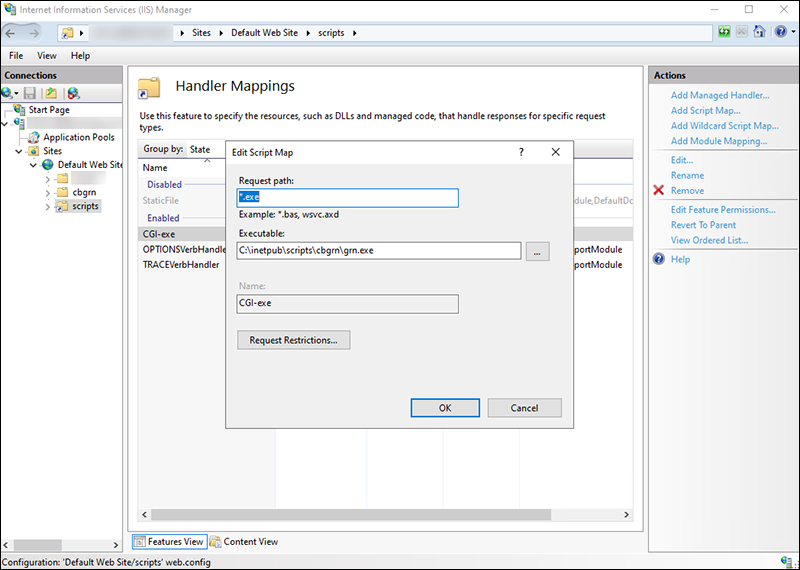Click the browse ellipsis button for Executable
Image resolution: width=800 pixels, height=570 pixels.
click(537, 251)
